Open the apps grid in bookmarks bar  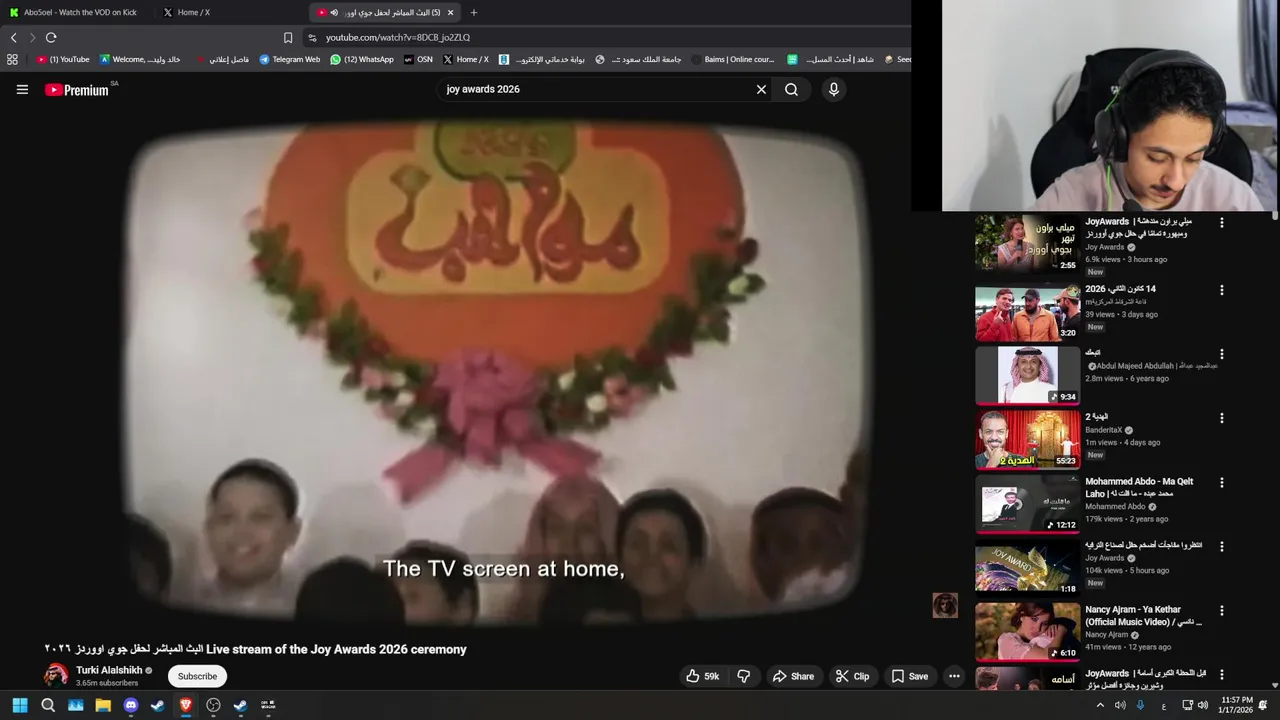12,59
